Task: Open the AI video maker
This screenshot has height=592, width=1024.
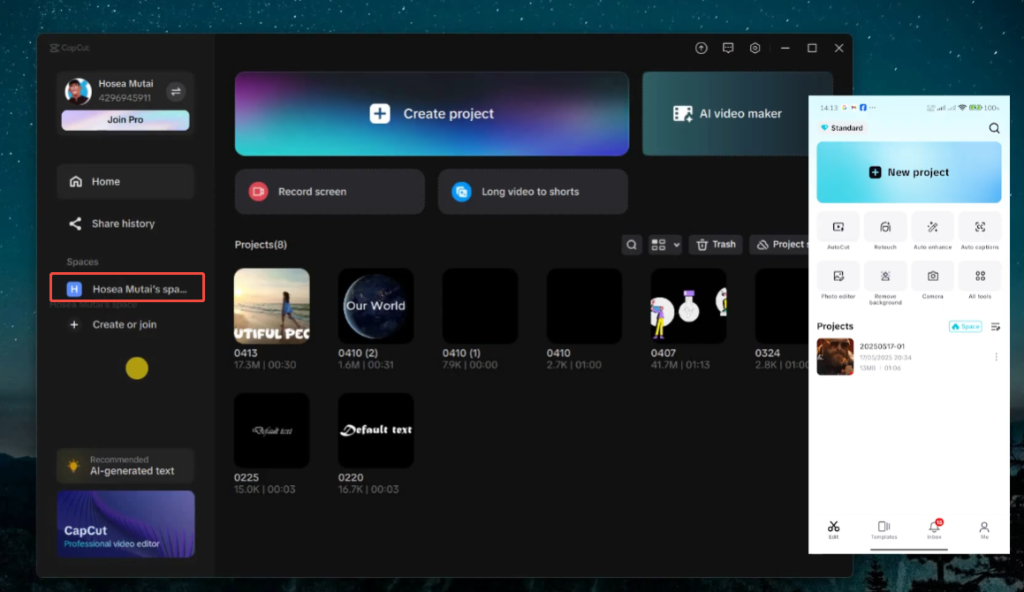Action: [x=726, y=114]
